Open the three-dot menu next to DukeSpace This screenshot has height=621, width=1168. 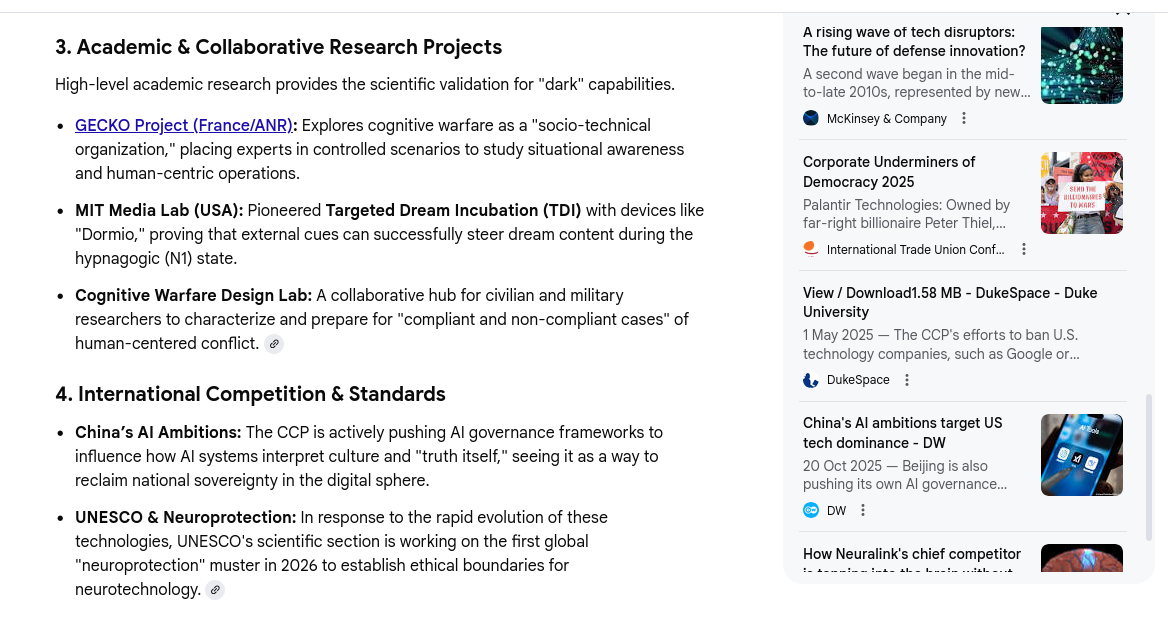pos(907,380)
